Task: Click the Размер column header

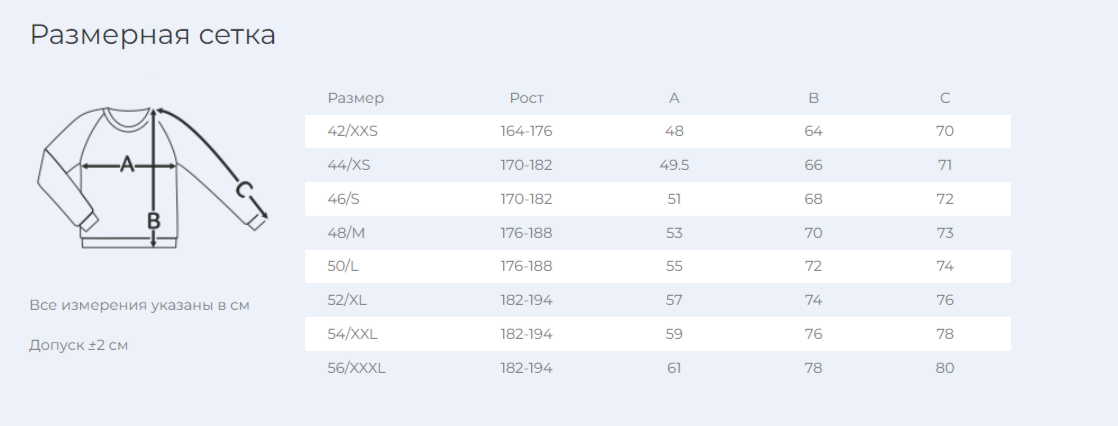Action: 355,98
